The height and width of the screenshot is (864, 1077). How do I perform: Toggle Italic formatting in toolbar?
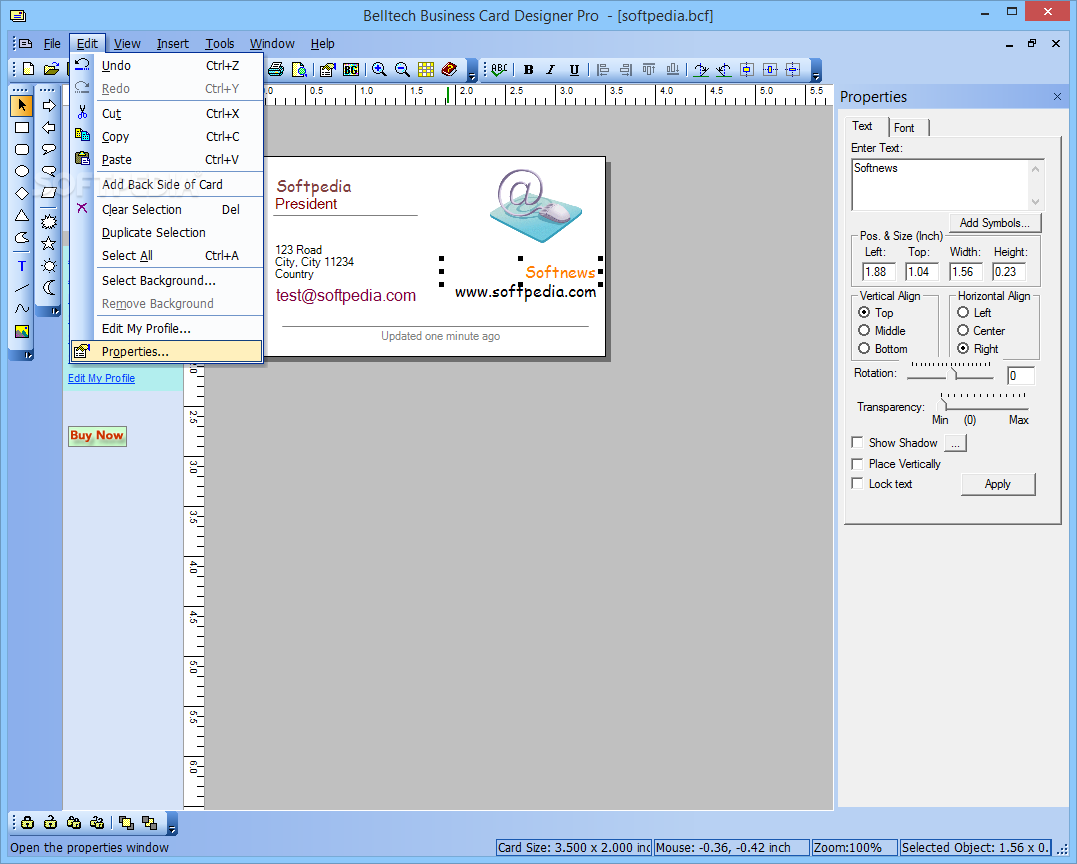(551, 69)
